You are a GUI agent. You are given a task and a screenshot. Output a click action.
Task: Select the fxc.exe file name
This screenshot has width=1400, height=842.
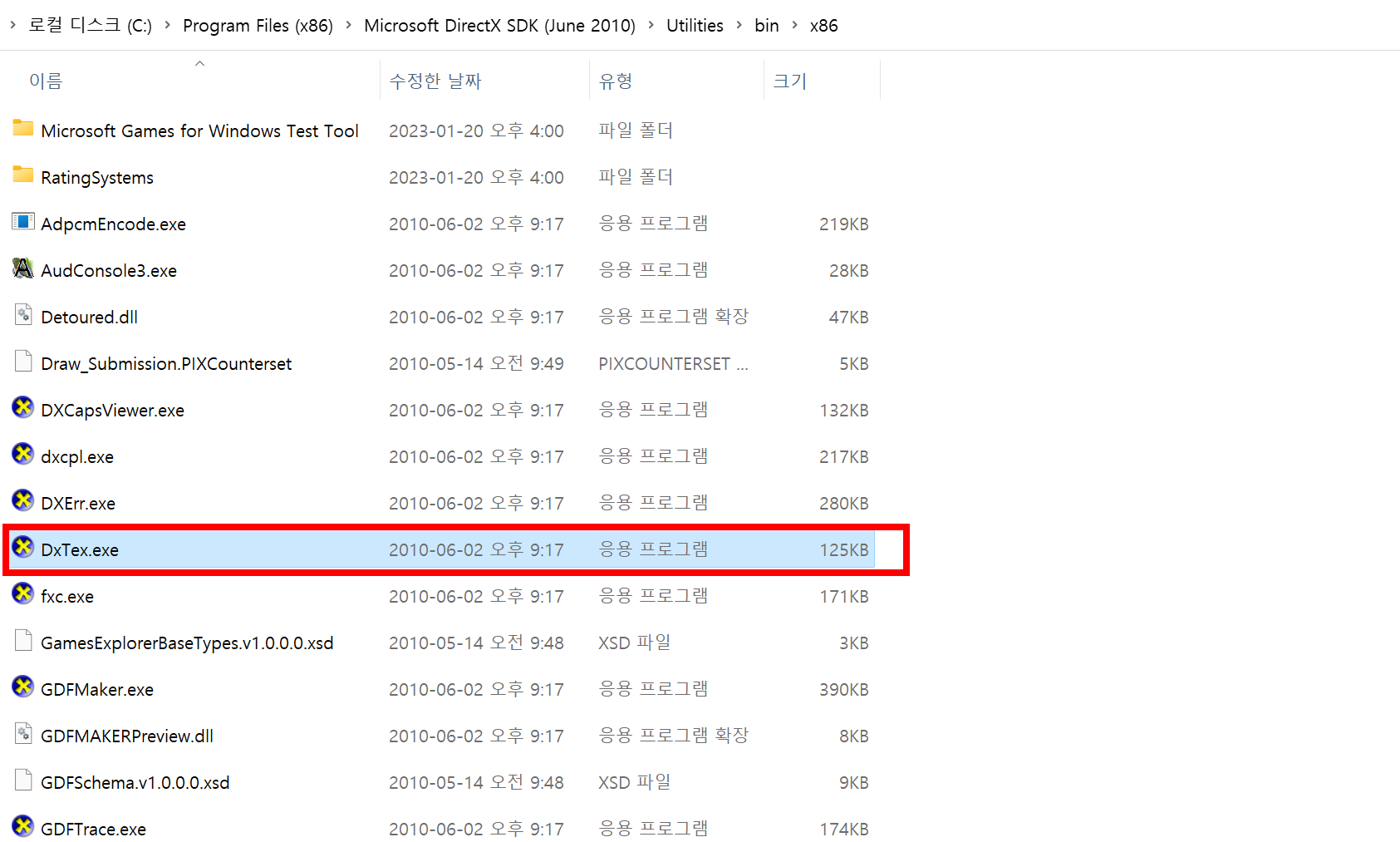point(67,596)
